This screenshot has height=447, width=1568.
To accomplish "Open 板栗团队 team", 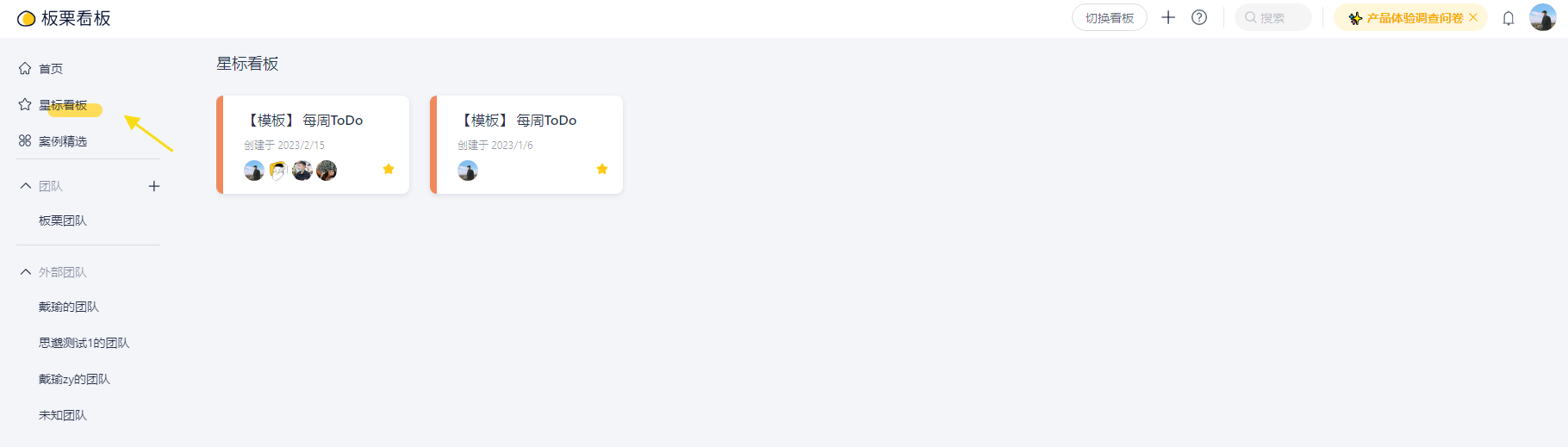I will click(63, 220).
